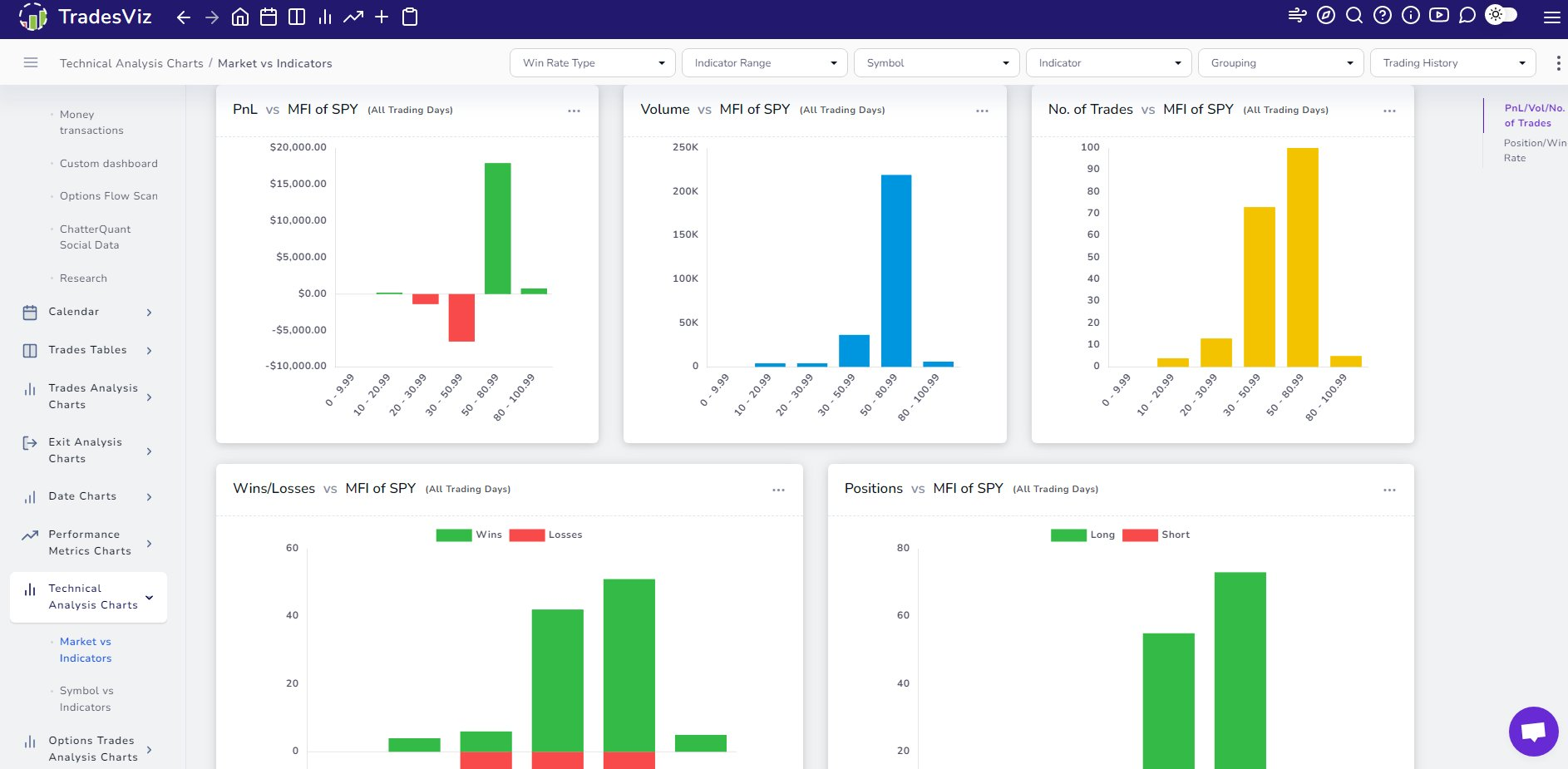Open the Win Rate Type dropdown
This screenshot has width=1568, height=769.
click(592, 63)
